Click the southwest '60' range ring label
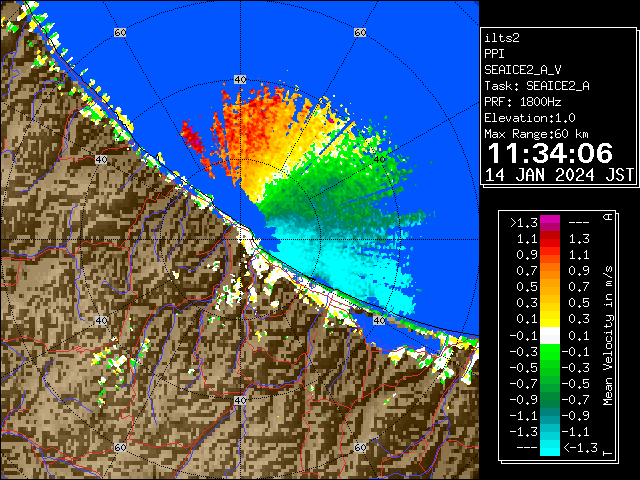This screenshot has height=480, width=640. point(120,447)
